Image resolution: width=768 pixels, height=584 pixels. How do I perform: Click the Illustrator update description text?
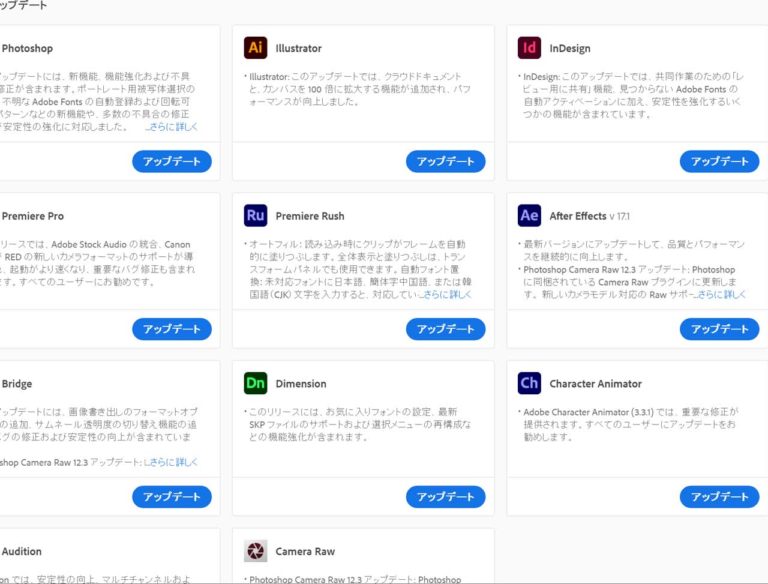[358, 89]
